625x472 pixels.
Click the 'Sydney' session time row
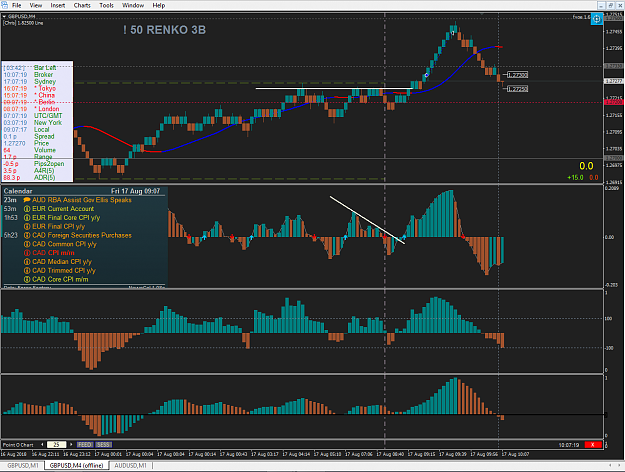click(37, 81)
